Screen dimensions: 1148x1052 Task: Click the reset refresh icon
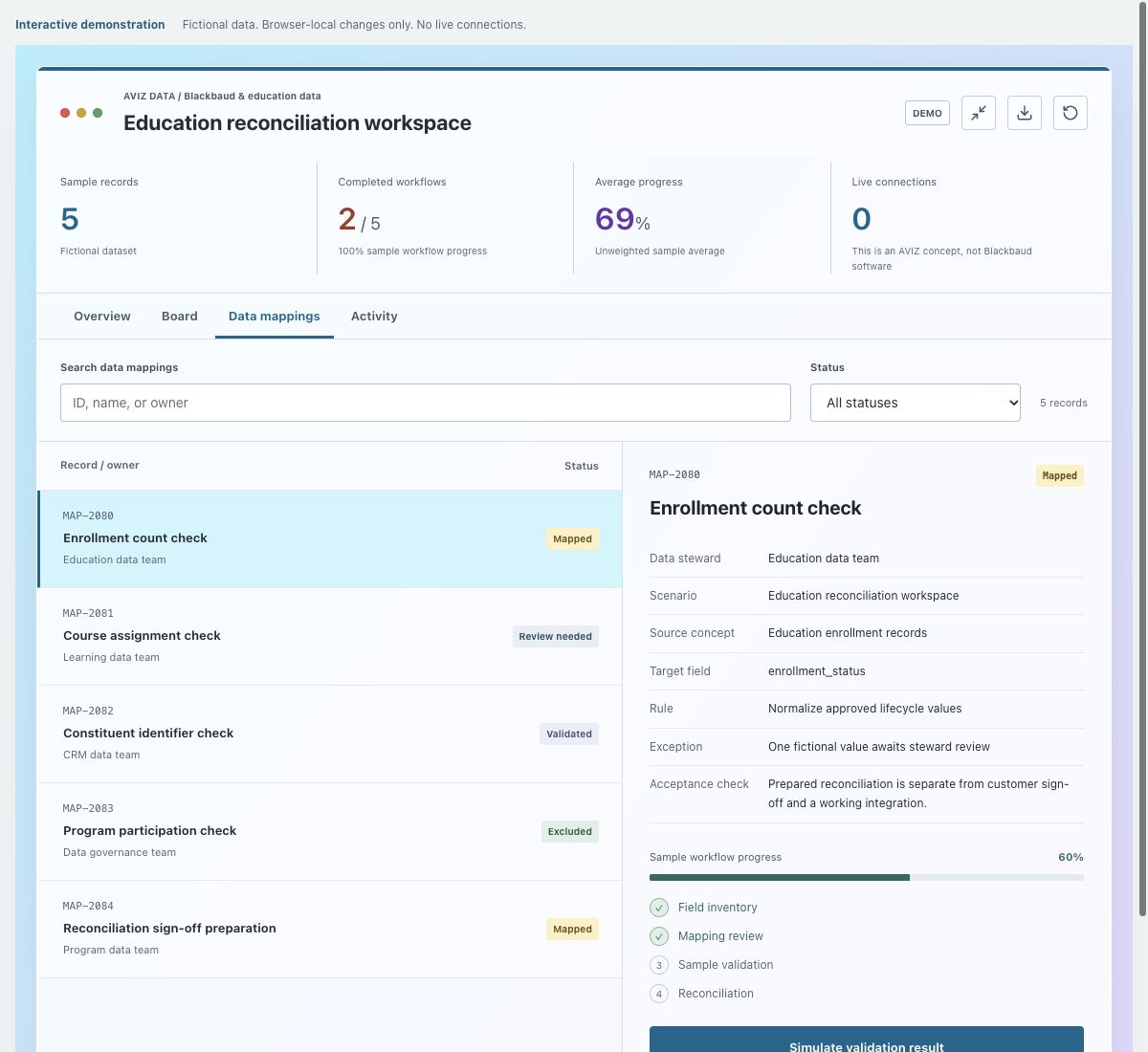[x=1071, y=113]
